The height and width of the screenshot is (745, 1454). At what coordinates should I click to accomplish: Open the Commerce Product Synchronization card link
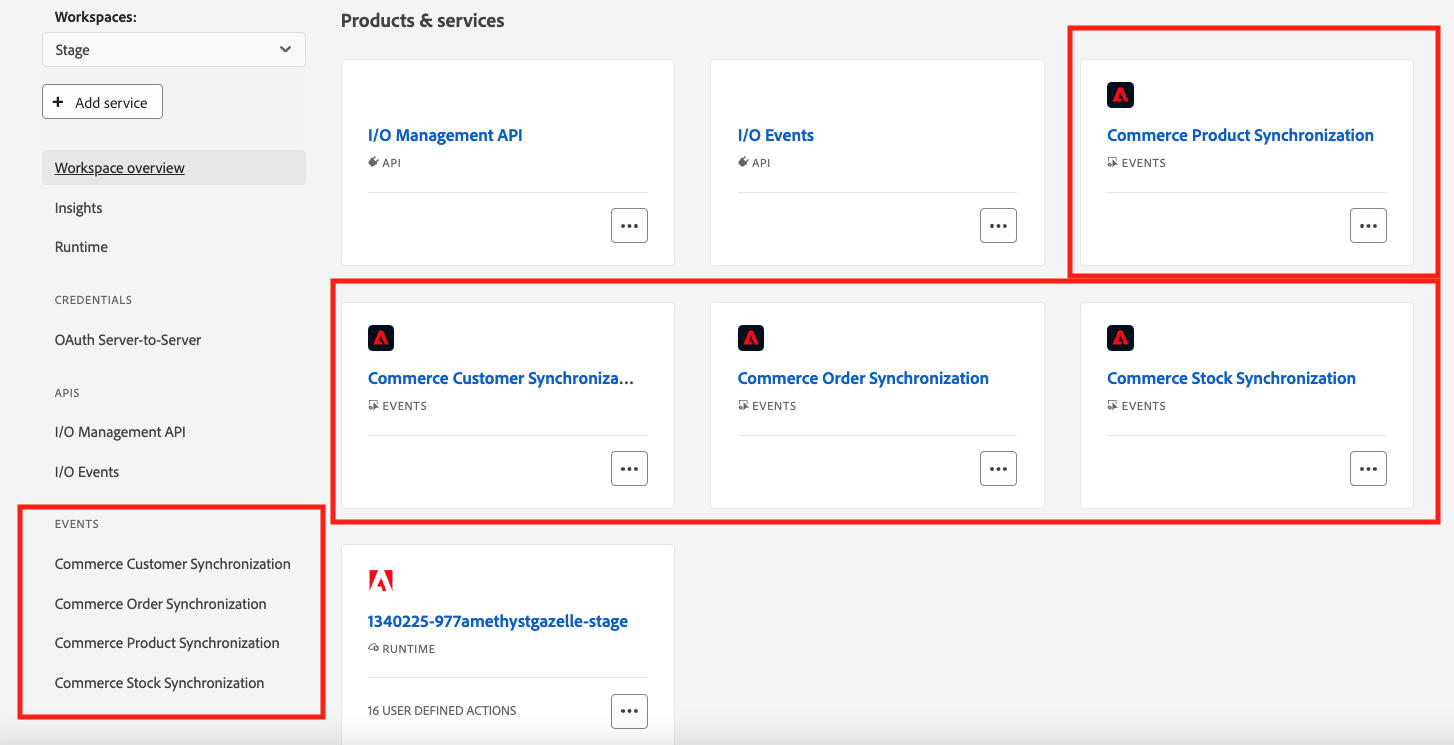[1240, 135]
